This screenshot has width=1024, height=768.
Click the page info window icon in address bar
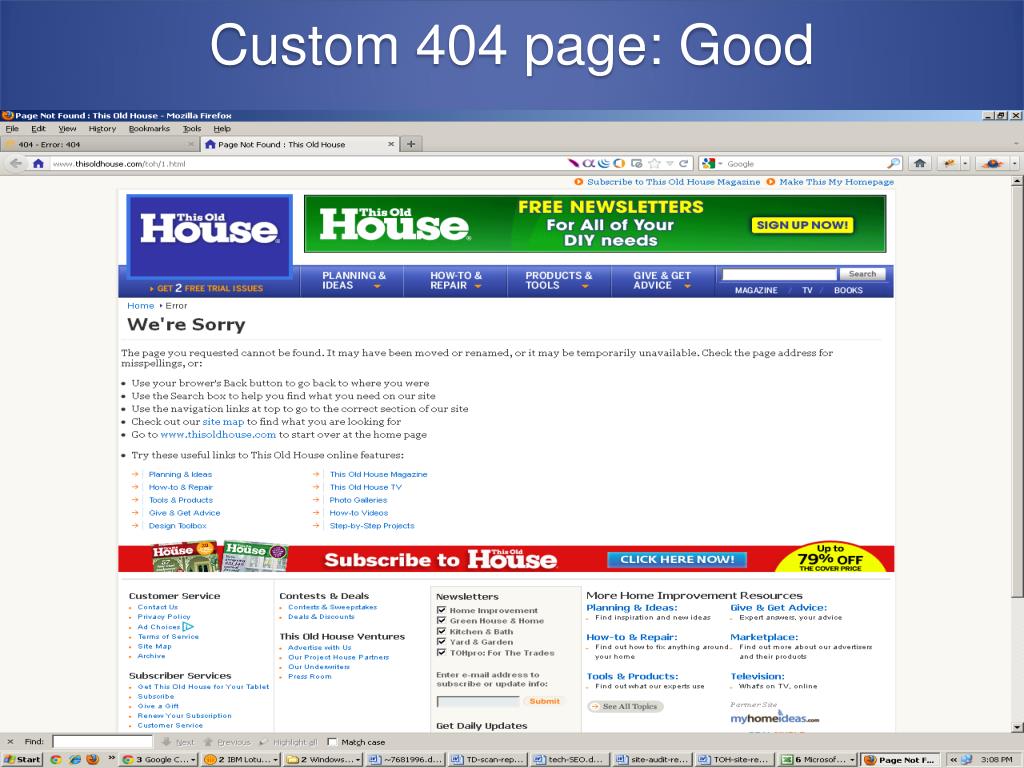(636, 163)
